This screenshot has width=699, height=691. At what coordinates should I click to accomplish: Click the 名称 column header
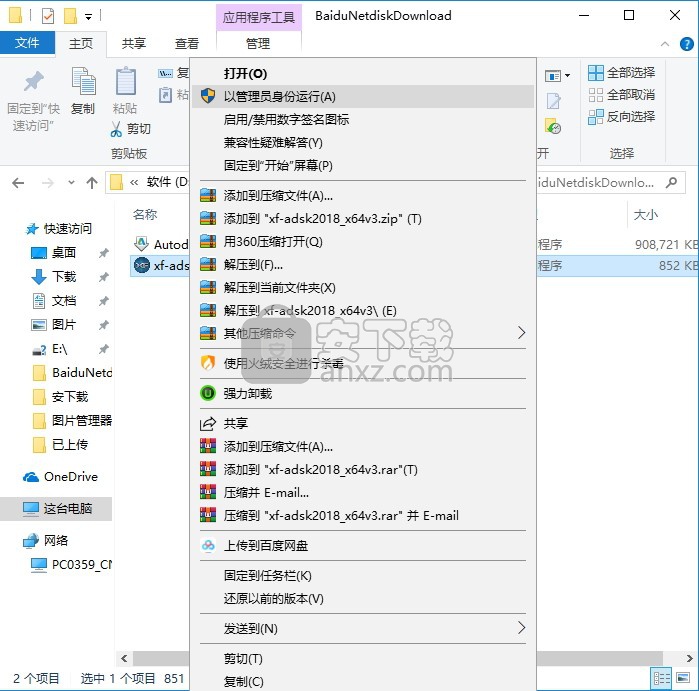tap(145, 214)
